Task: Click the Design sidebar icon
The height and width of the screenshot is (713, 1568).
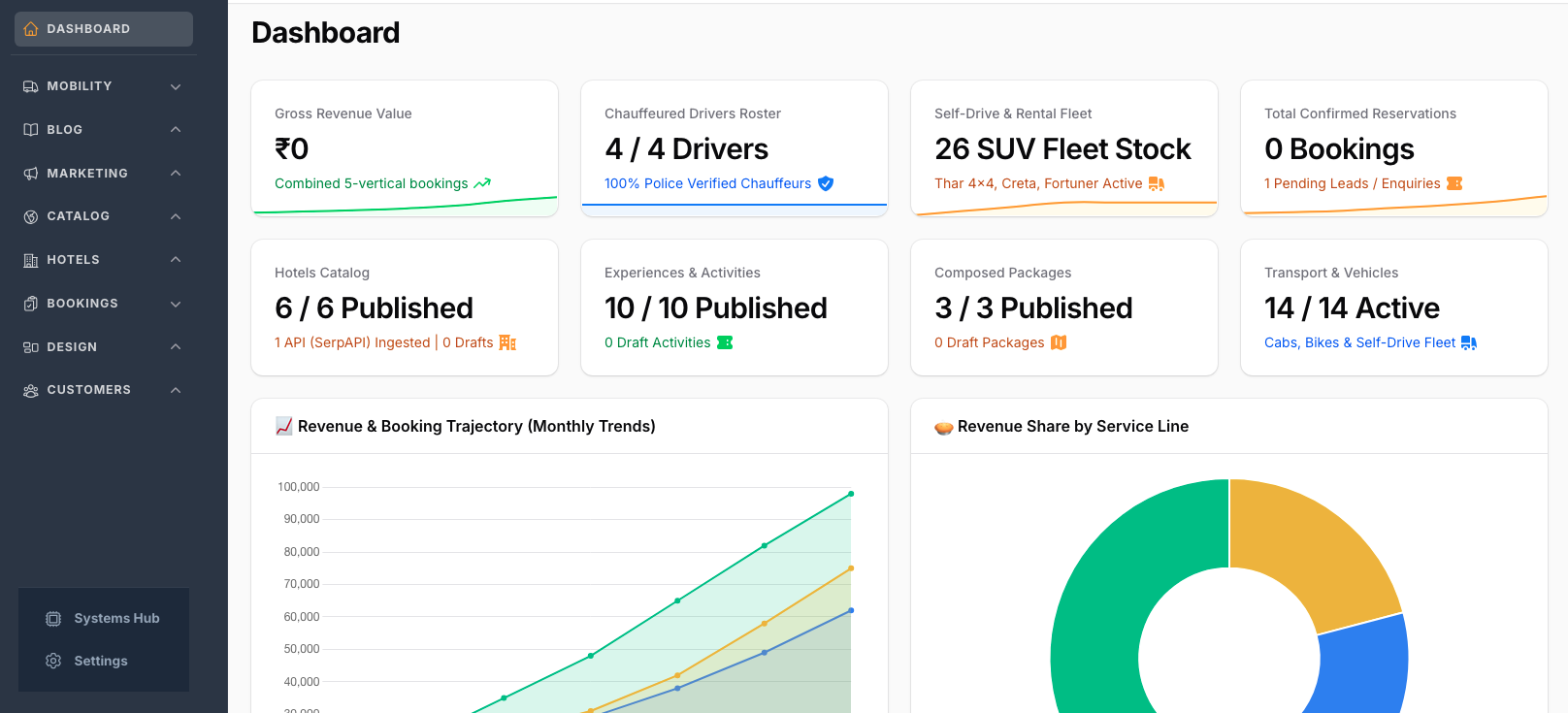Action: click(31, 347)
